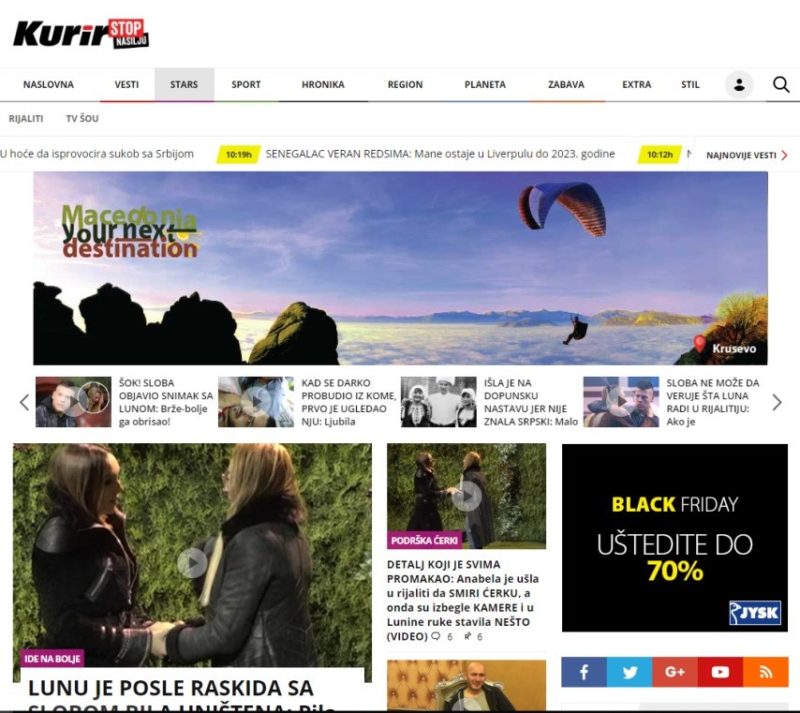
Task: Open the Google Plus social icon
Action: pos(674,672)
